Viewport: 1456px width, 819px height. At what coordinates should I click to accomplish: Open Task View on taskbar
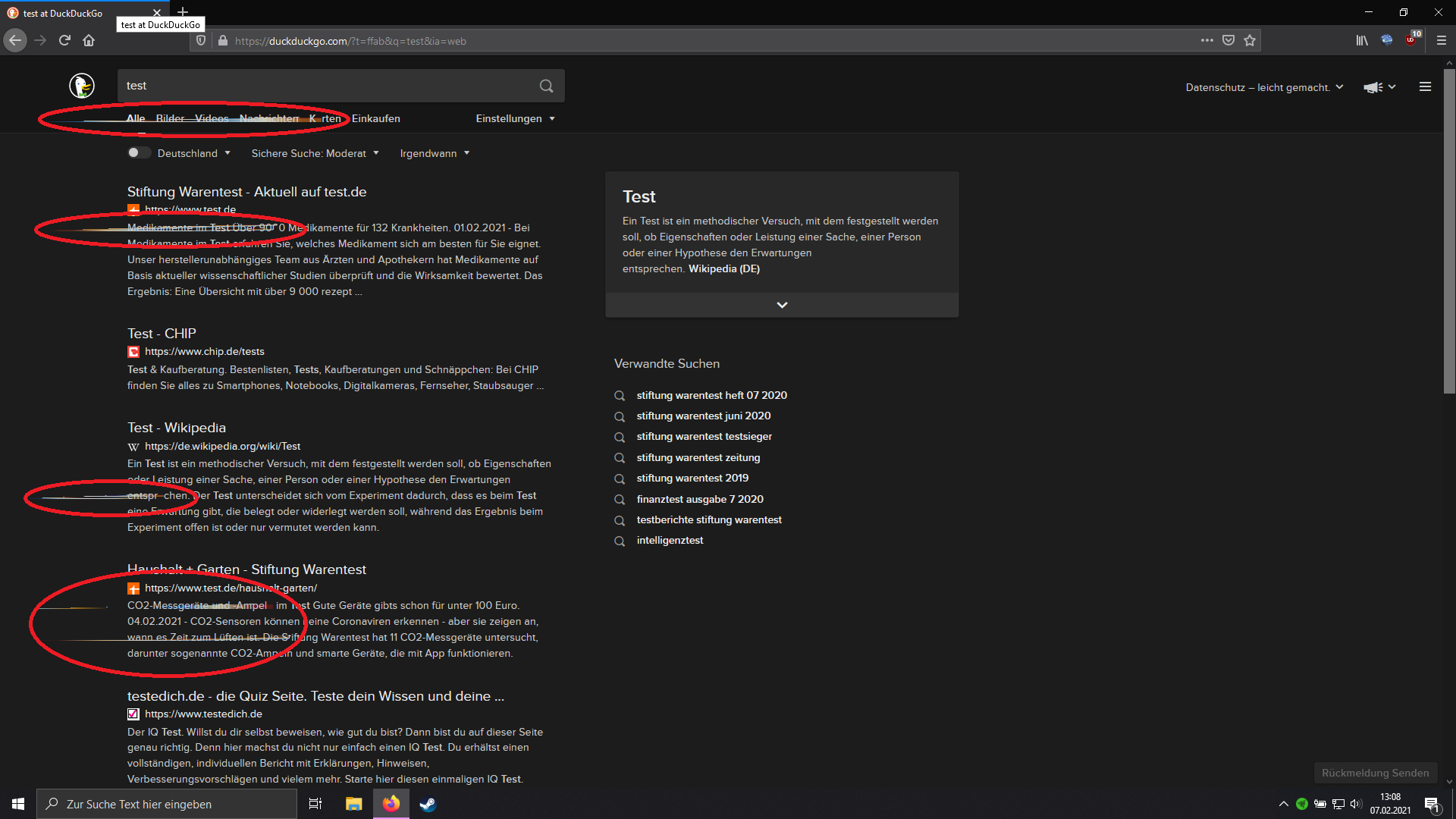point(315,804)
